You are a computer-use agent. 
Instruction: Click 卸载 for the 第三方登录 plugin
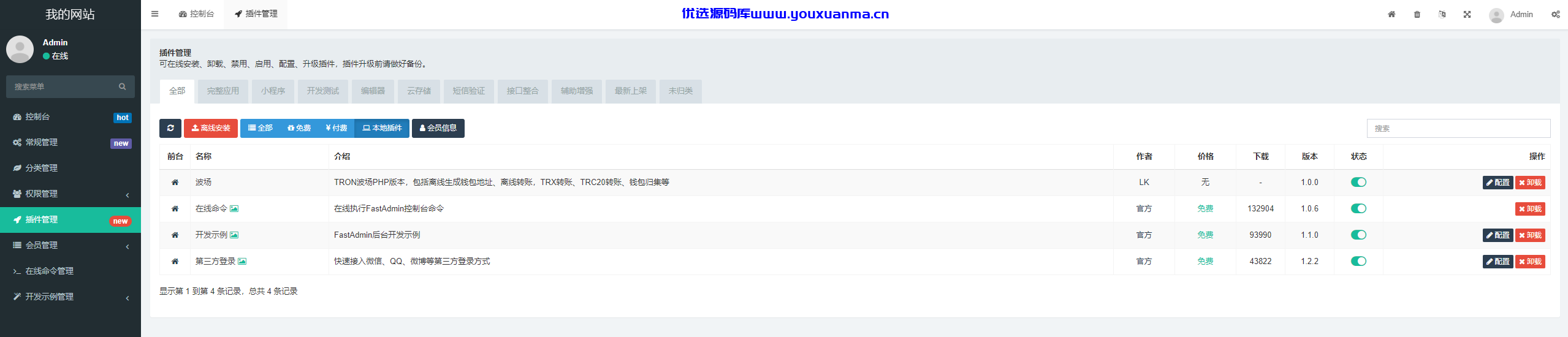(1530, 262)
